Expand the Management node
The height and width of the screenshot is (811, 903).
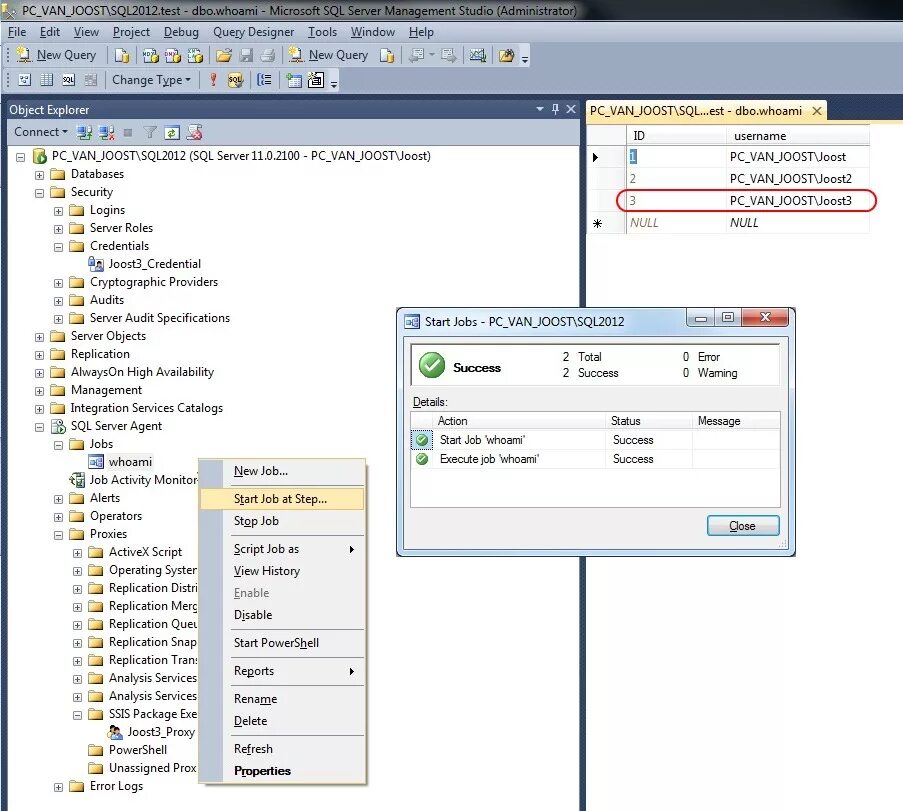click(x=39, y=391)
